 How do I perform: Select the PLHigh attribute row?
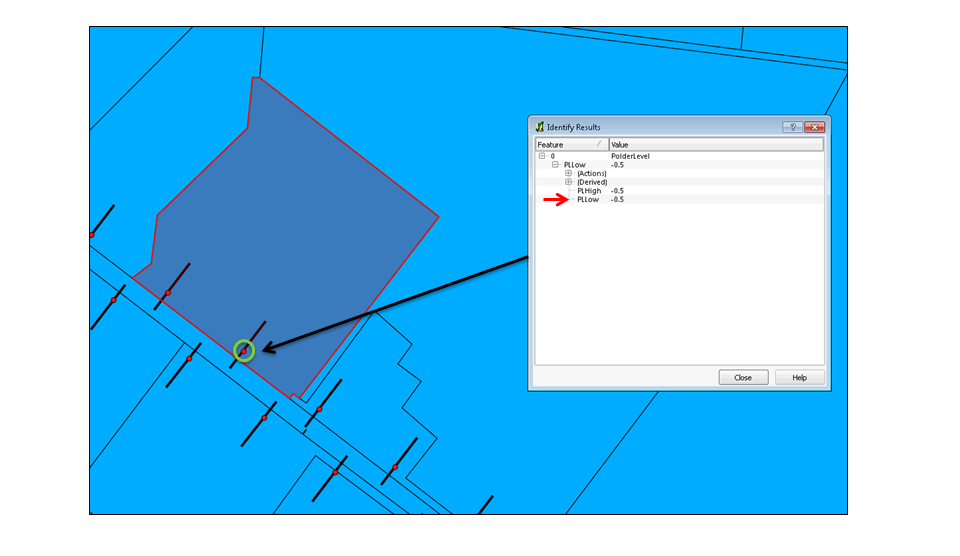tap(589, 191)
